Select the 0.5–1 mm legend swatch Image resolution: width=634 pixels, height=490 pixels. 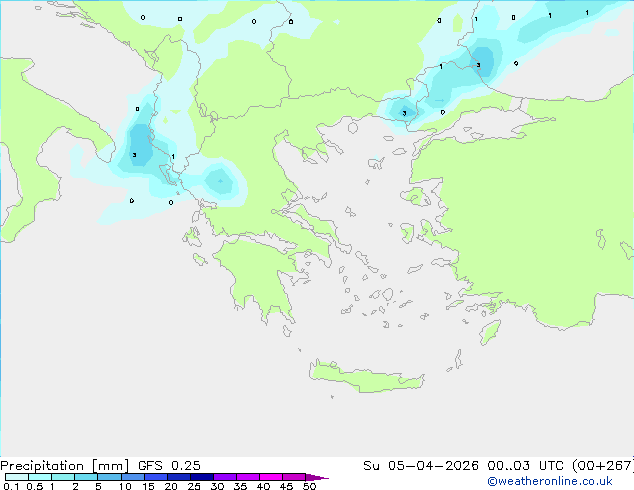click(40, 477)
